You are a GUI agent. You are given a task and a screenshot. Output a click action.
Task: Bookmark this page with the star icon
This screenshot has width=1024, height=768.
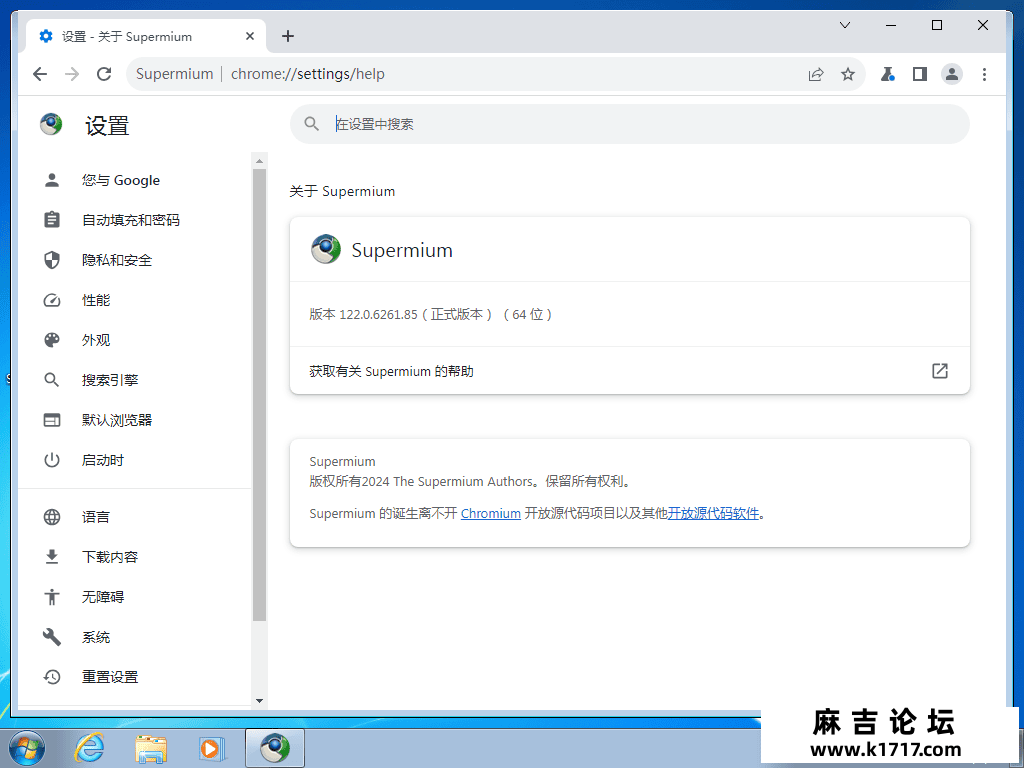tap(848, 74)
